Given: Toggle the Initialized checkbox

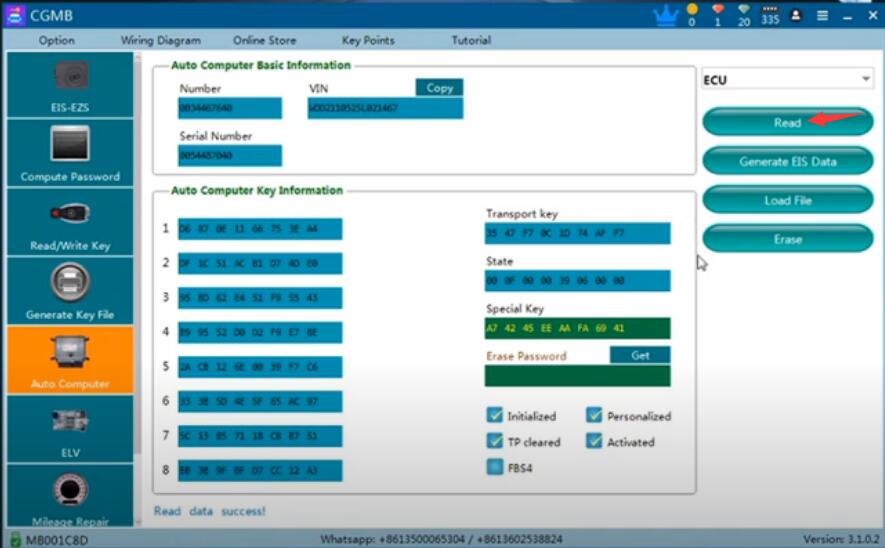Looking at the screenshot, I should (x=494, y=415).
